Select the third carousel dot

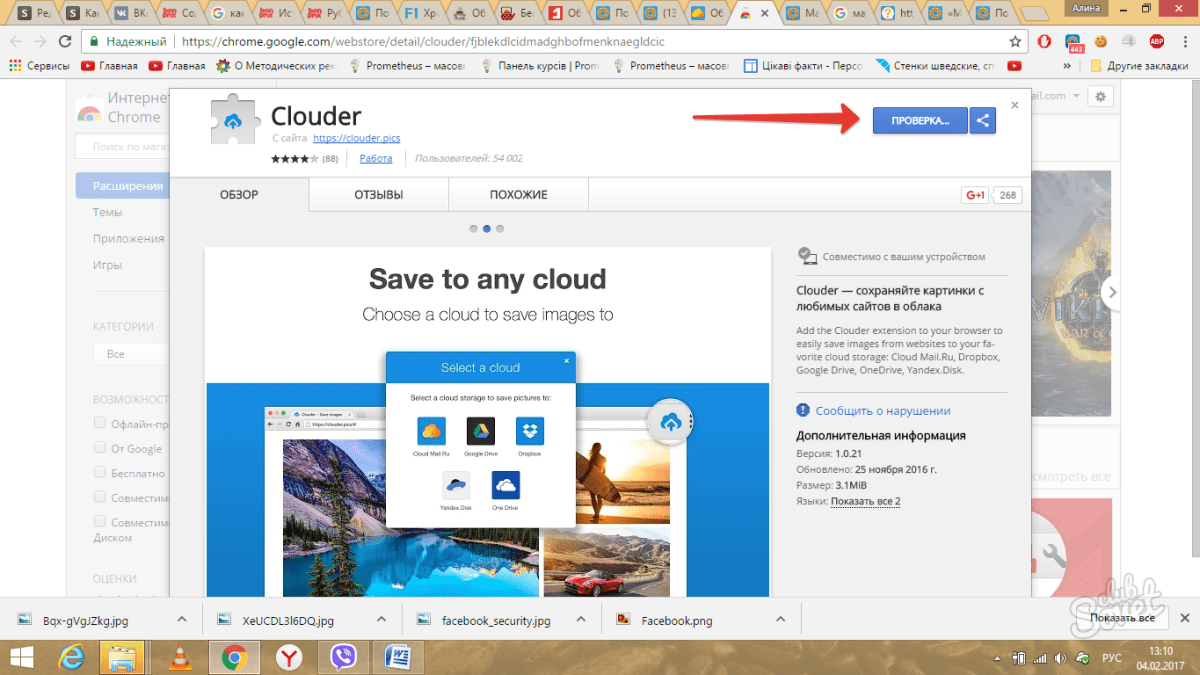coord(500,229)
